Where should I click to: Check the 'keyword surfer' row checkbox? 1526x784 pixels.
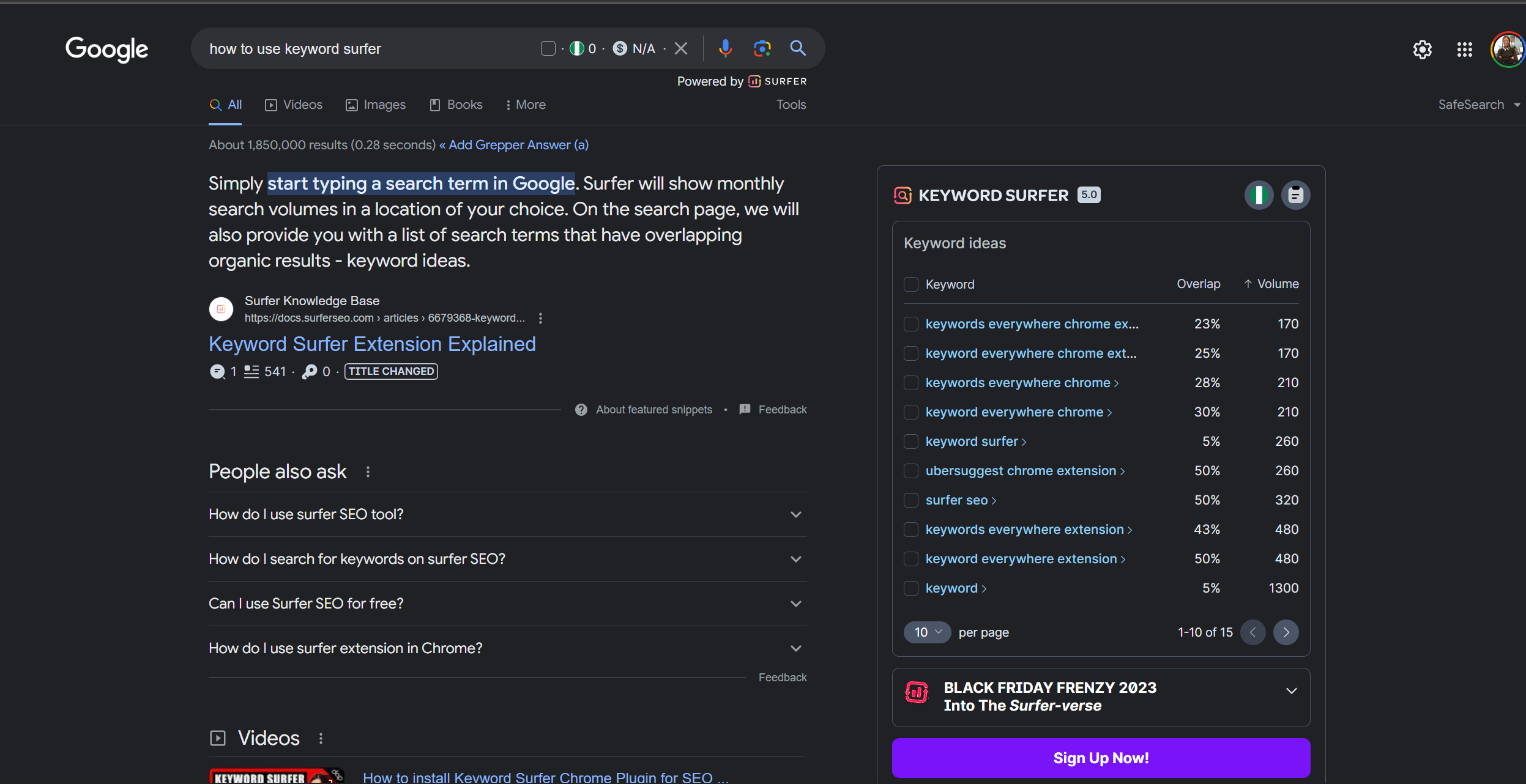pyautogui.click(x=911, y=442)
